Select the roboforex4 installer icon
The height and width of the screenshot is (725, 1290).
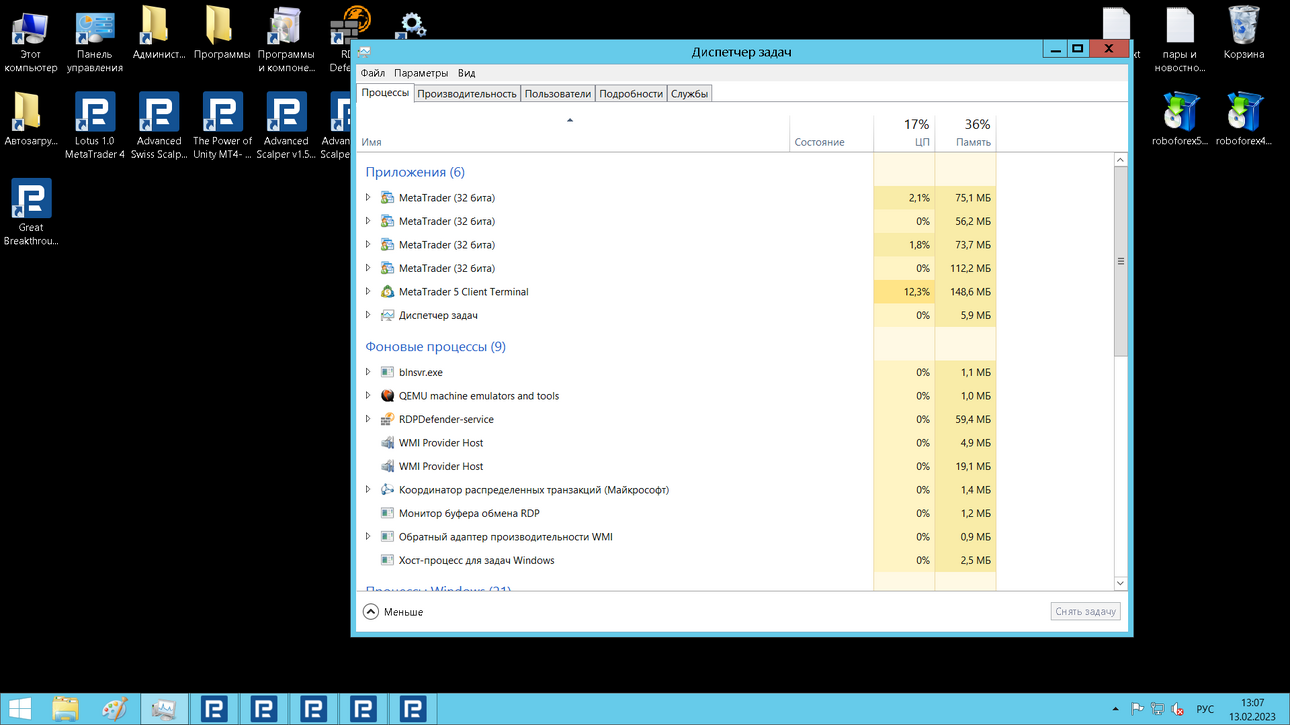pos(1243,120)
